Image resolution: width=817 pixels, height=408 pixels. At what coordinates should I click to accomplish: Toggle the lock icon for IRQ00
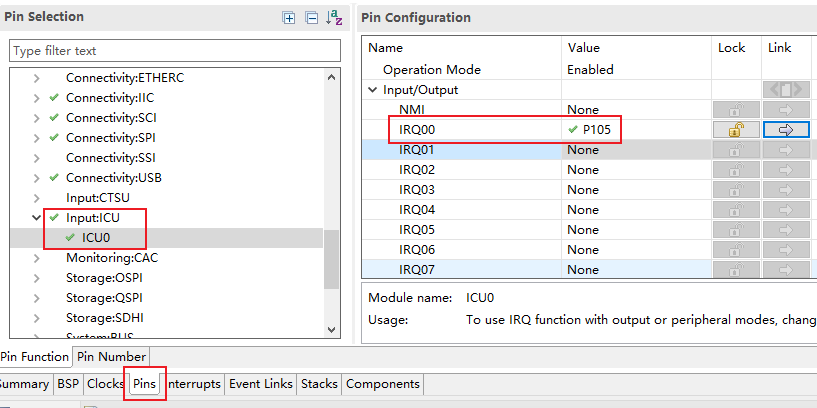pos(735,130)
